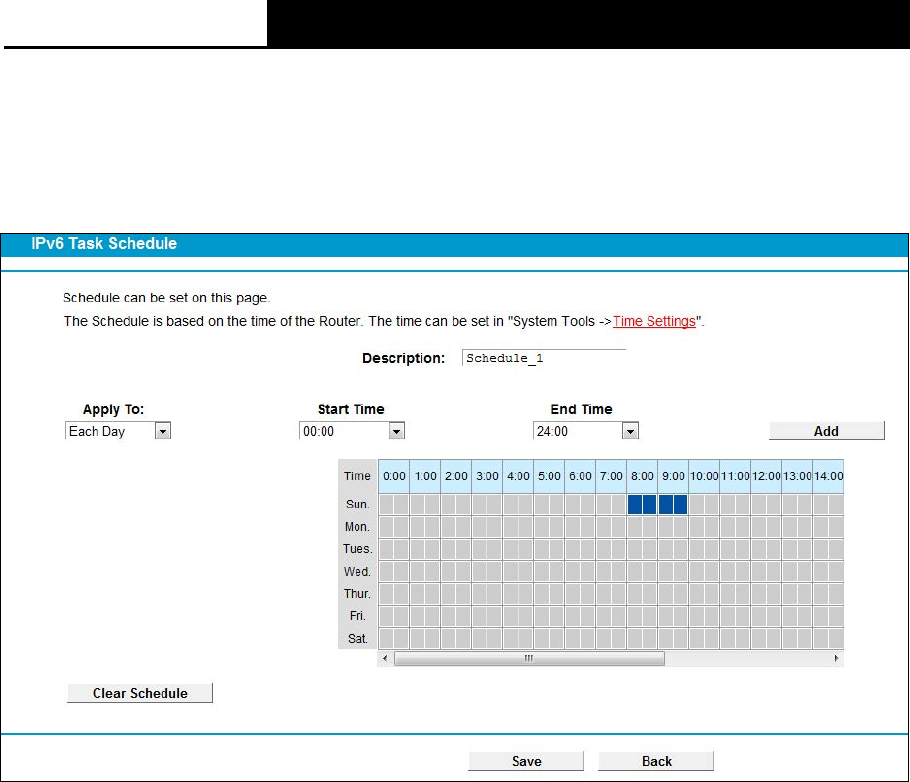Viewport: 910px width, 782px height.
Task: Click the Back button
Action: (x=656, y=761)
